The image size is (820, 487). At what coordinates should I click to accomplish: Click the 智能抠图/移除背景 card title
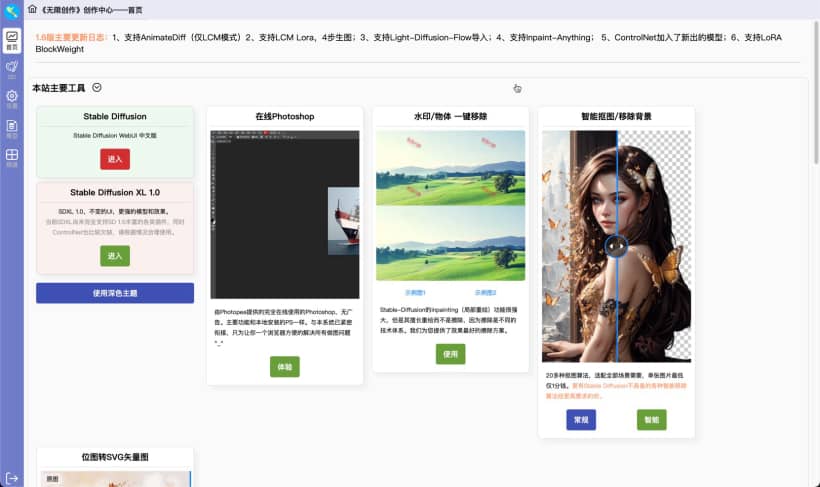616,116
